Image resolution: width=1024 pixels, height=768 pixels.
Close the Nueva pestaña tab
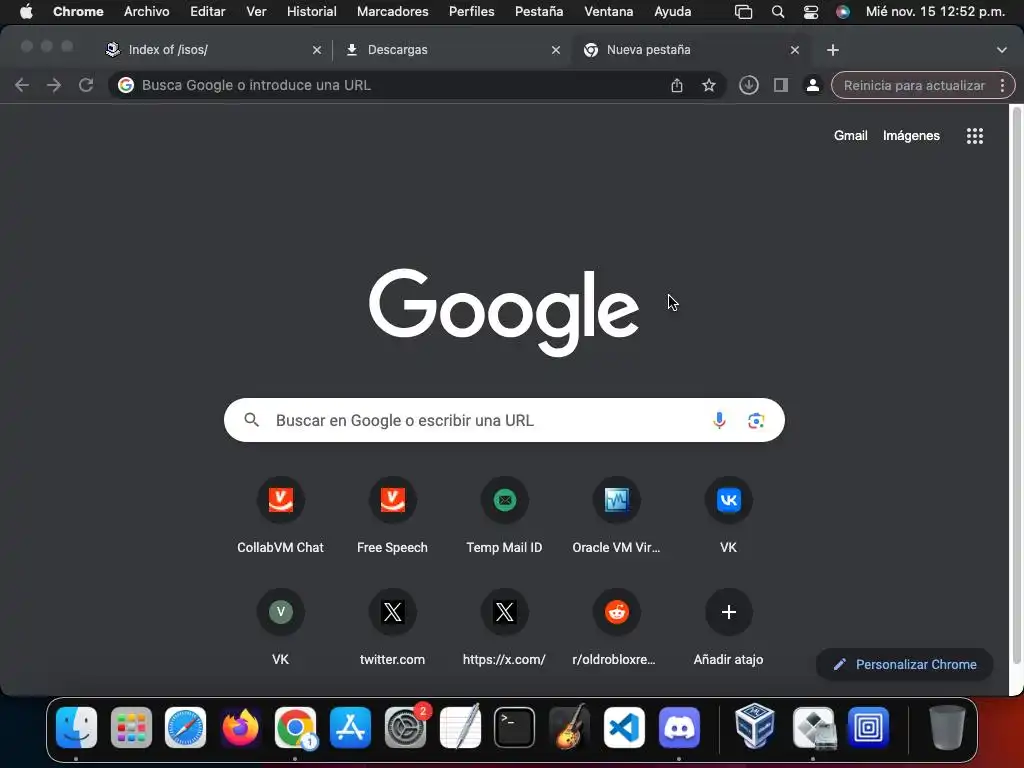(795, 50)
